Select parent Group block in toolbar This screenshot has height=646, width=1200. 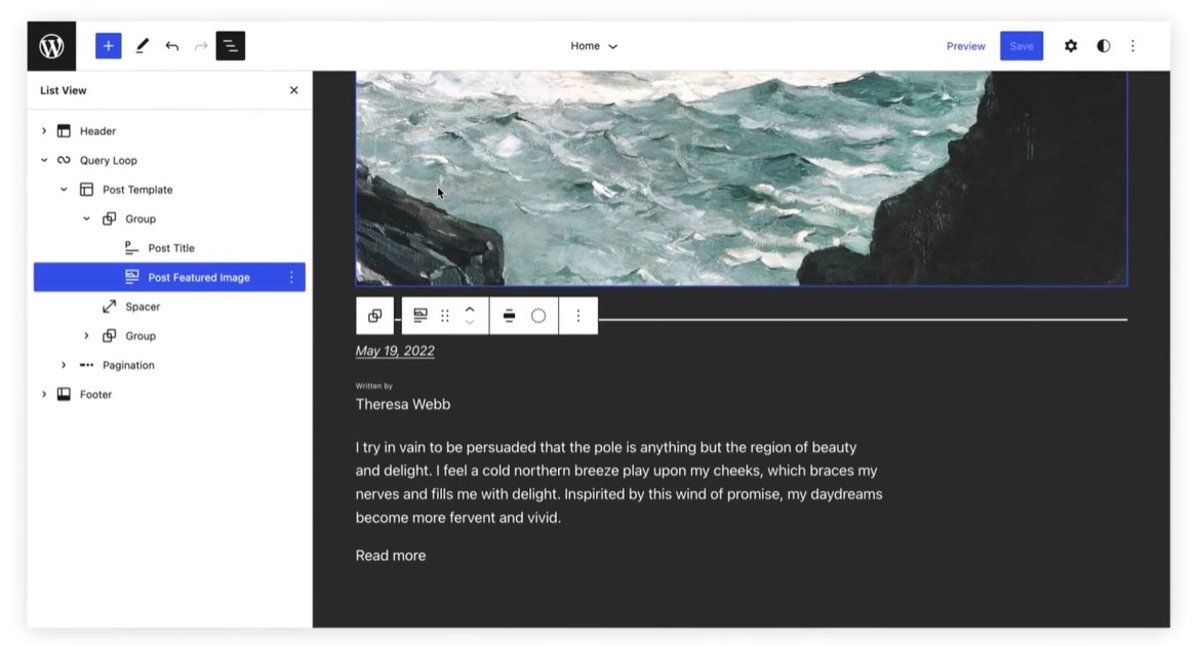pyautogui.click(x=374, y=316)
